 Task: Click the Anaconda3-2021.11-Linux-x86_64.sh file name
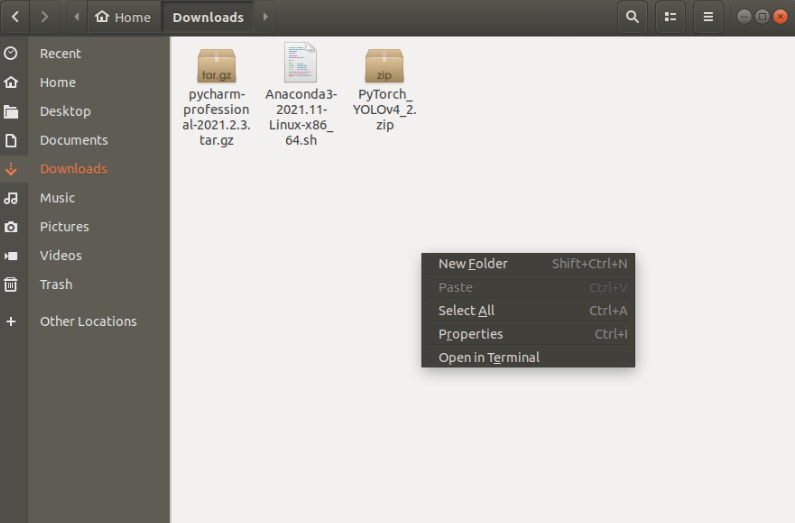(301, 117)
